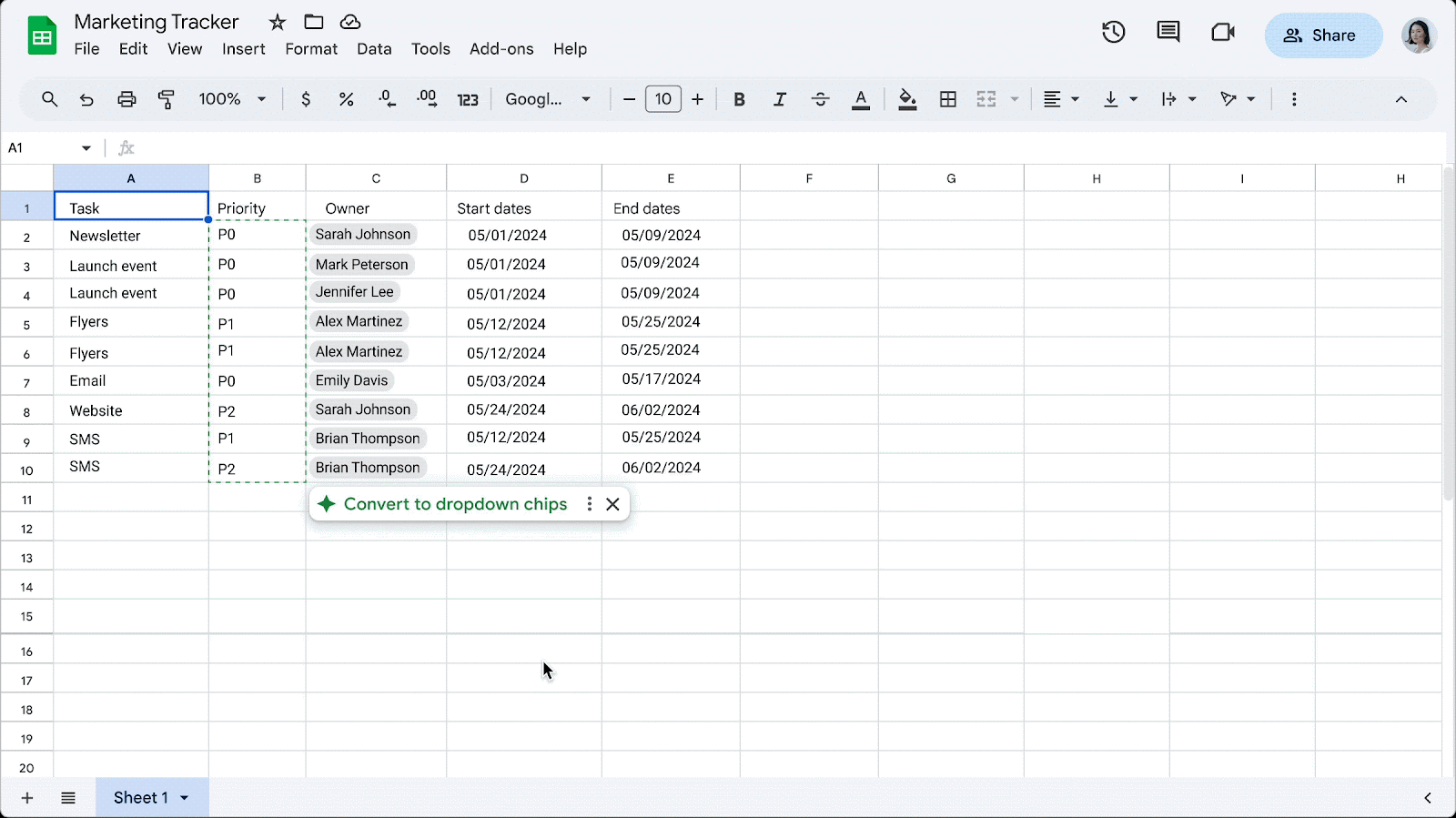This screenshot has height=818, width=1456.
Task: Open the toolbar's More options menu
Action: [1294, 99]
